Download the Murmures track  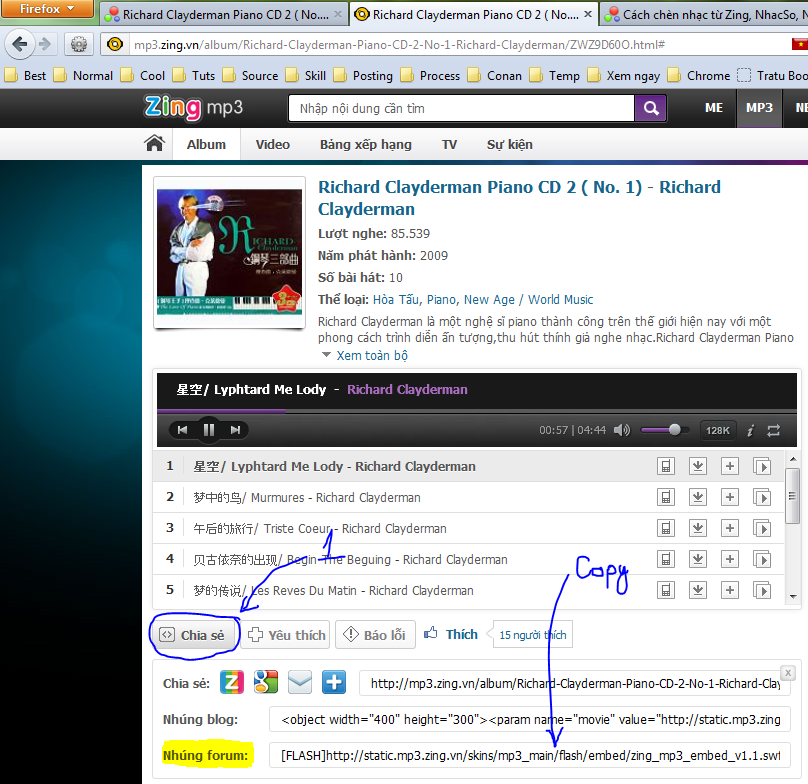point(698,497)
